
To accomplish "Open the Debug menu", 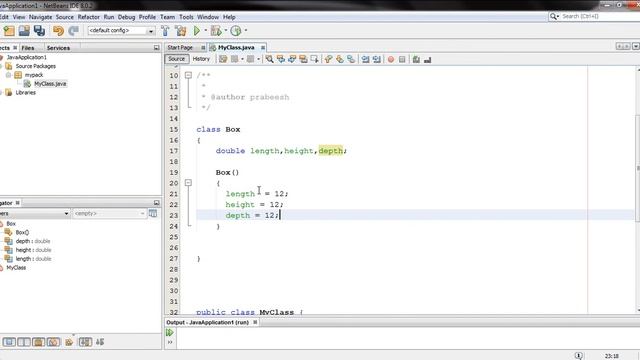I will pyautogui.click(x=126, y=17).
